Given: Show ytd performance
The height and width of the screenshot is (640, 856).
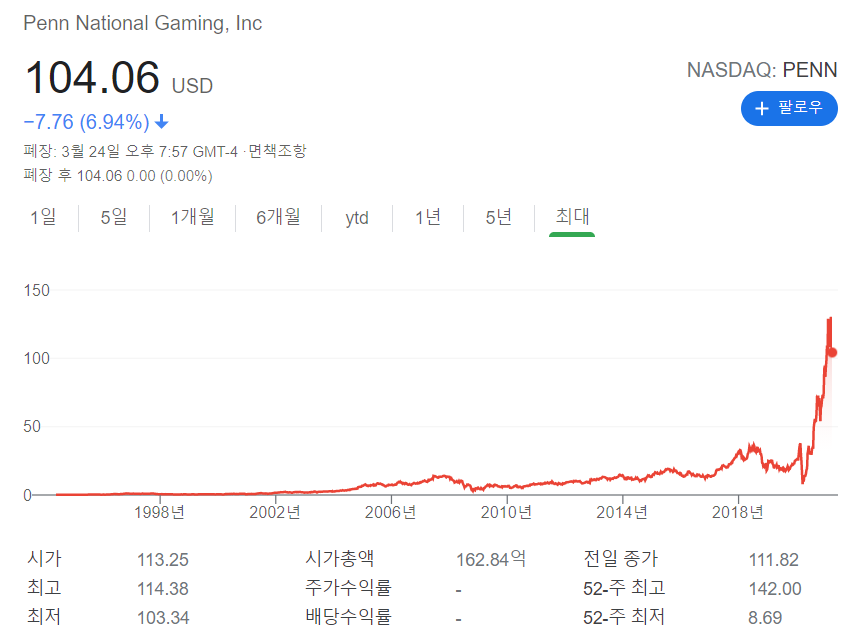Looking at the screenshot, I should click(x=356, y=217).
